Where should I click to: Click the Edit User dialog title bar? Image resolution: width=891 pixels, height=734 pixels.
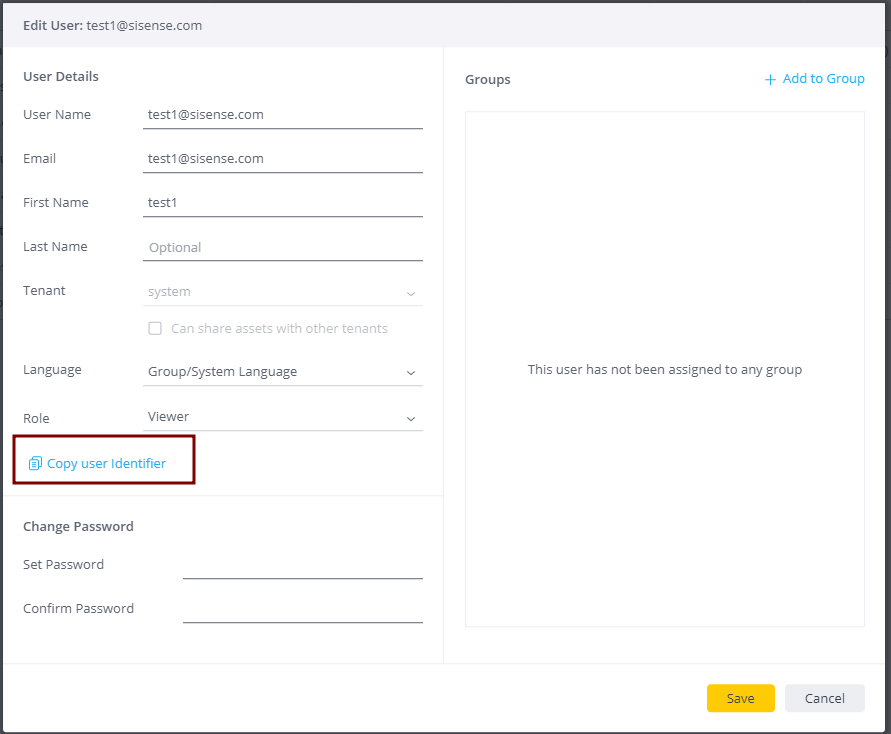tap(445, 25)
